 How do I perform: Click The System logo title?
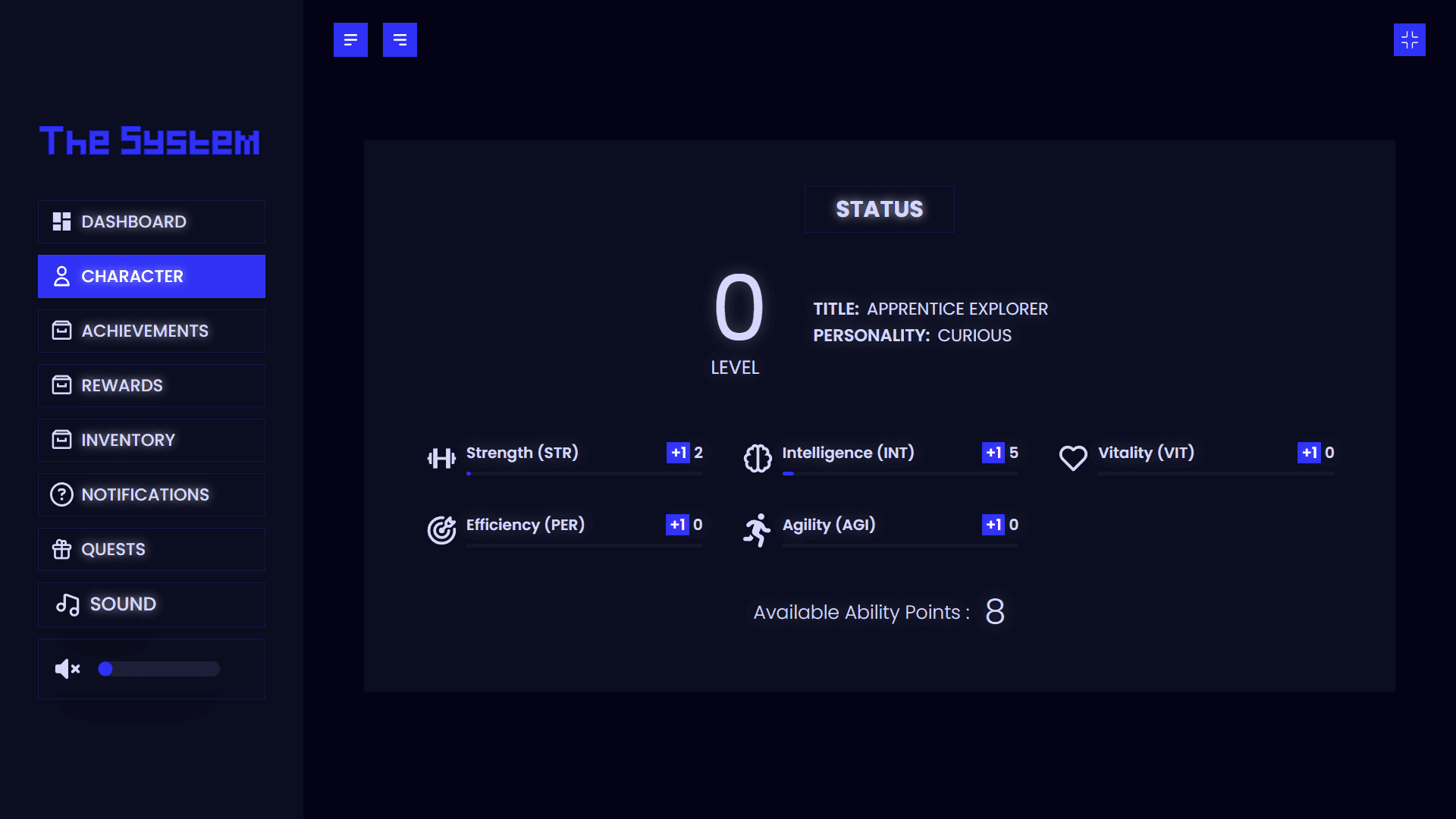tap(149, 141)
